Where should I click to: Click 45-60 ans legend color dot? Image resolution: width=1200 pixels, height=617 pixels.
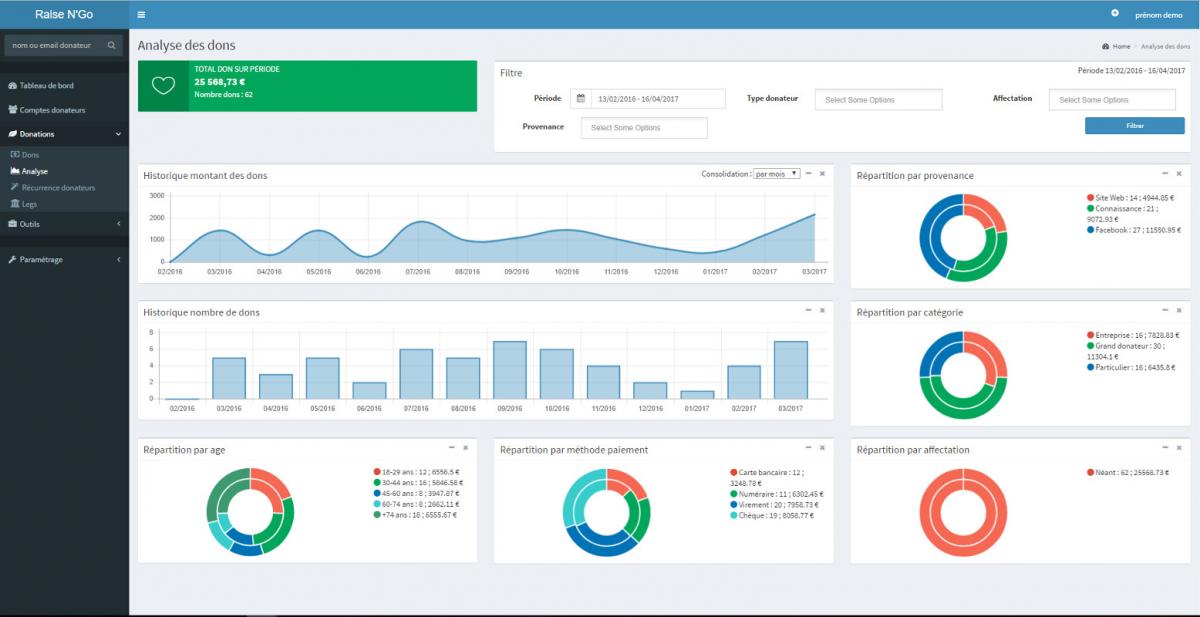[377, 493]
